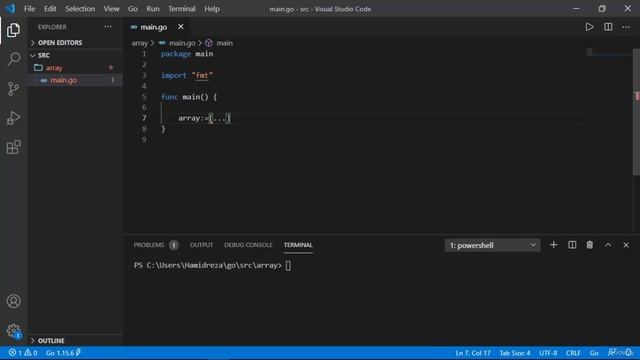Click the feedback icon in status bar
The image size is (640, 360).
pyautogui.click(x=611, y=353)
